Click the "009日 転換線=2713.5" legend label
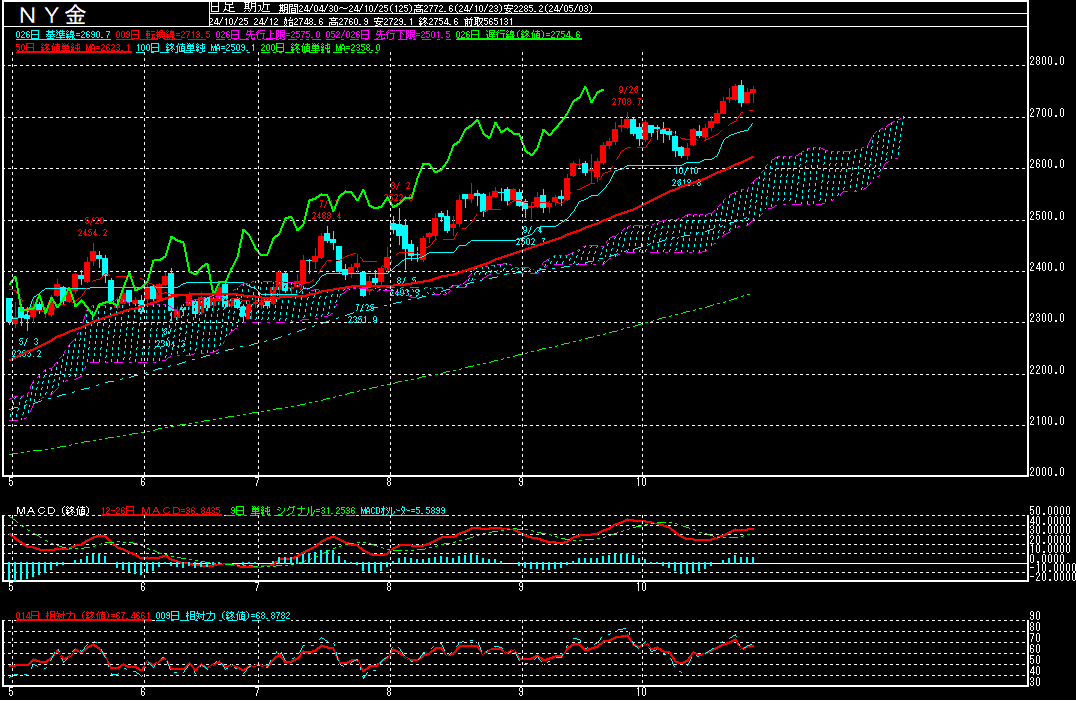Viewport: 1076px width, 706px height. (x=163, y=35)
